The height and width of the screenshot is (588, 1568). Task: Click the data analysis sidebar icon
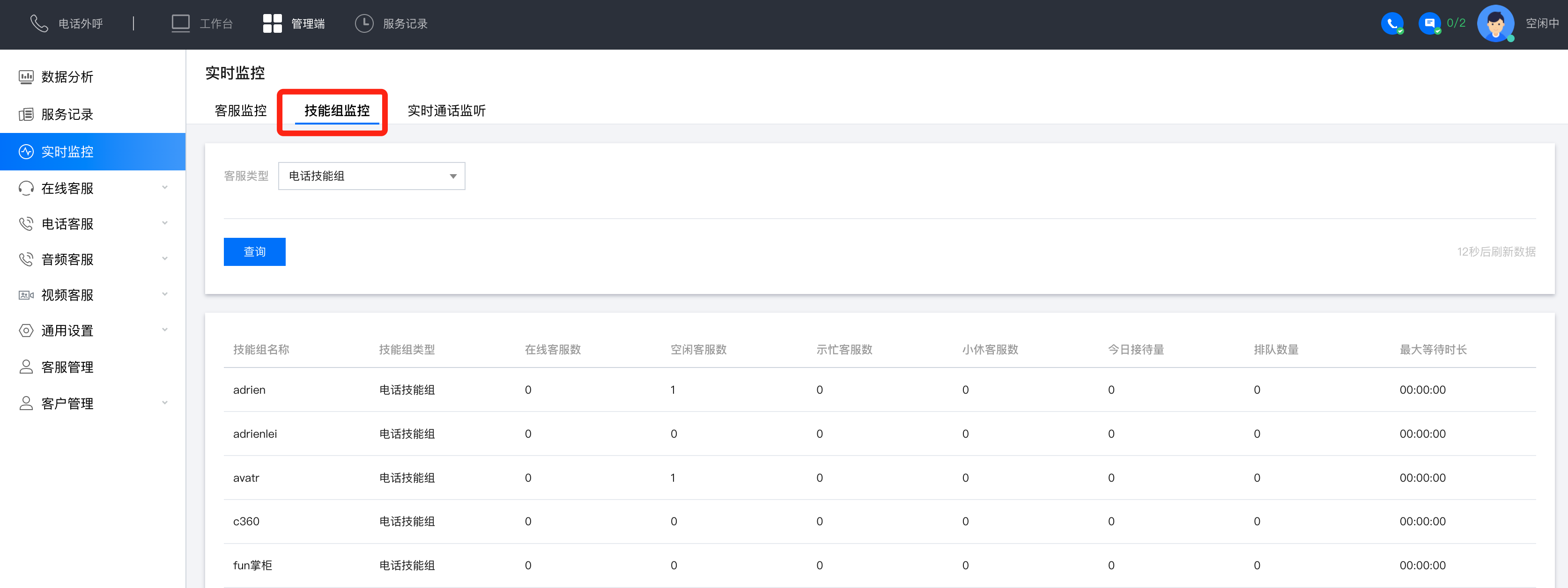point(26,77)
